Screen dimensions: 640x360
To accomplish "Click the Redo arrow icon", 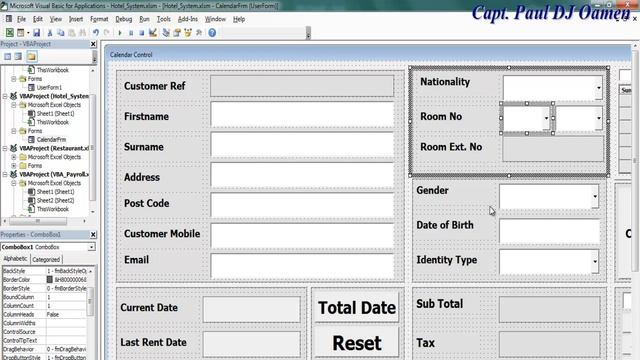I will pos(107,33).
